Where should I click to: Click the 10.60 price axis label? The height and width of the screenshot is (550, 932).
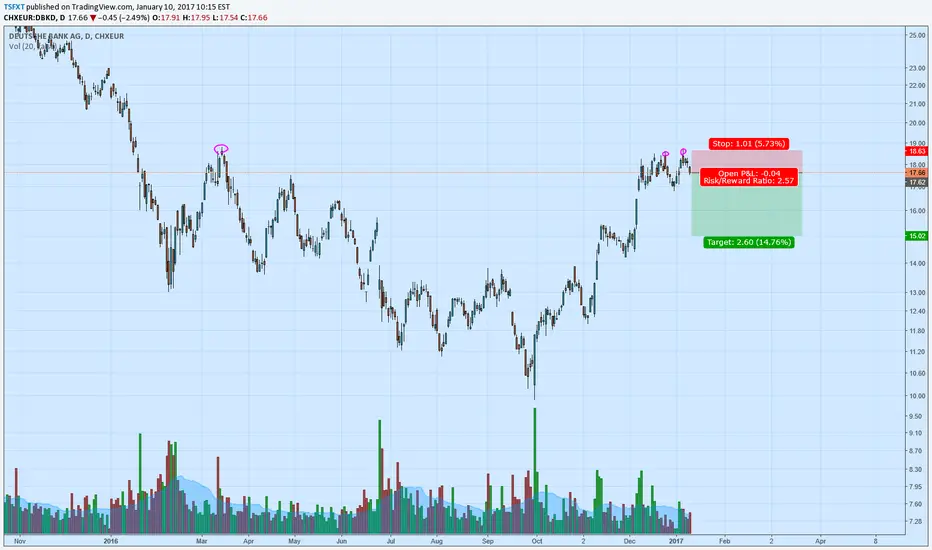click(x=917, y=373)
